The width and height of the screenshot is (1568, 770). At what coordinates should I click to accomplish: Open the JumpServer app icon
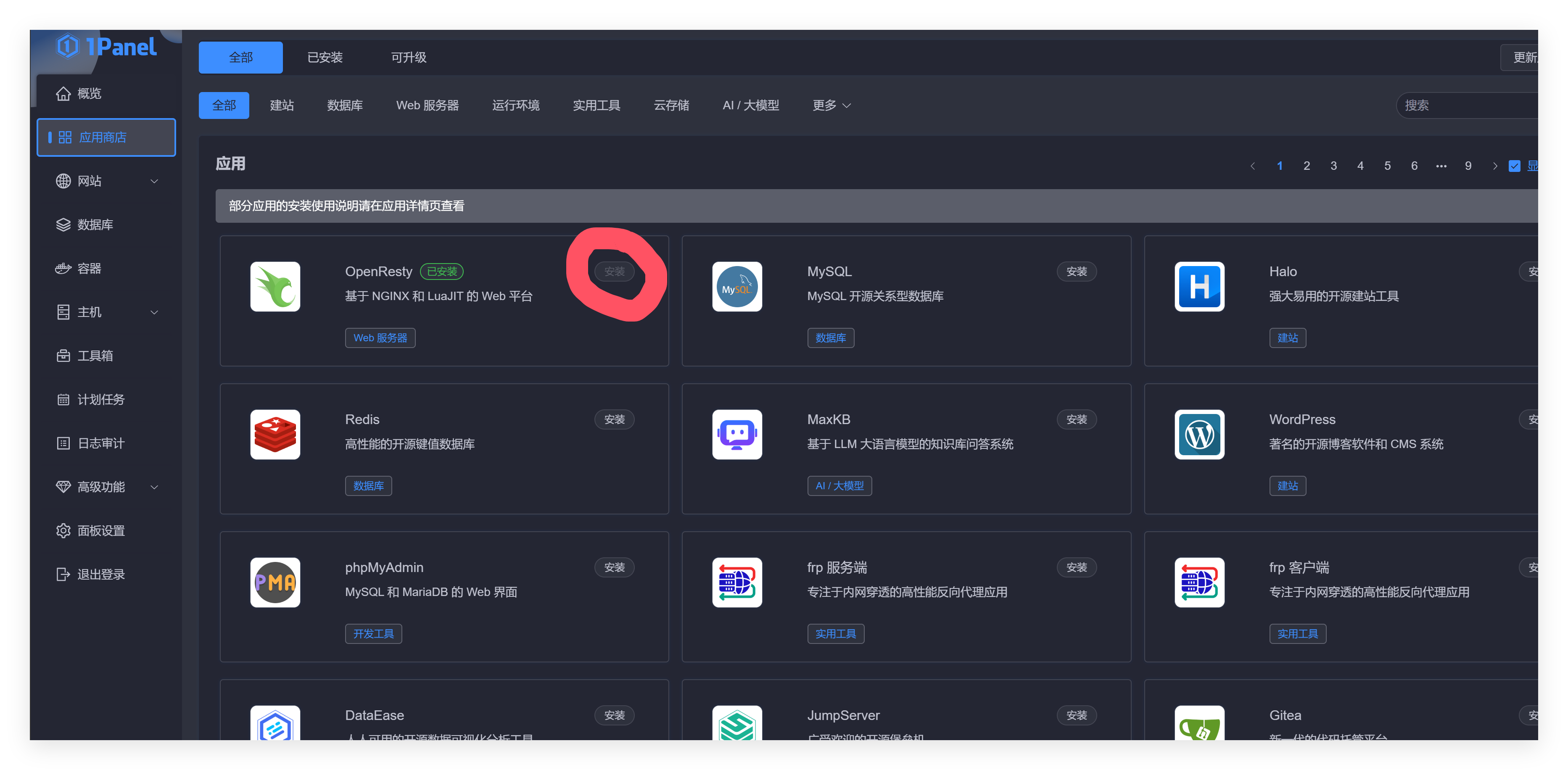coord(737,723)
